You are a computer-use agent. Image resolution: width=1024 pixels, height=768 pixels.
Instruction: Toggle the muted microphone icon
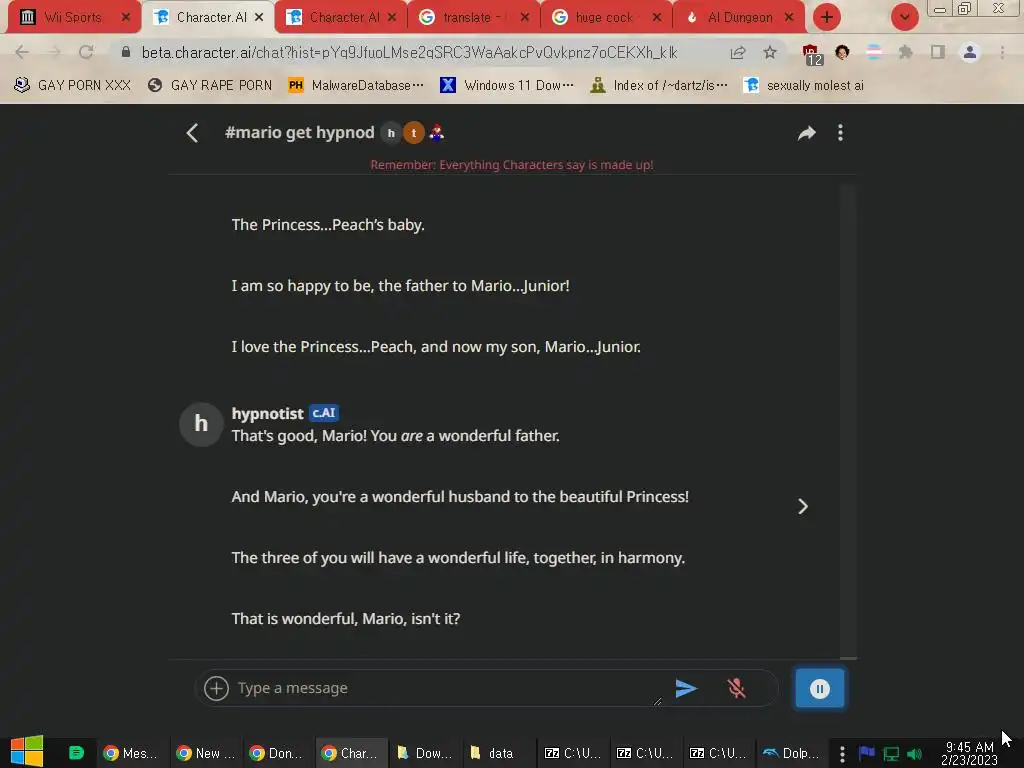736,688
